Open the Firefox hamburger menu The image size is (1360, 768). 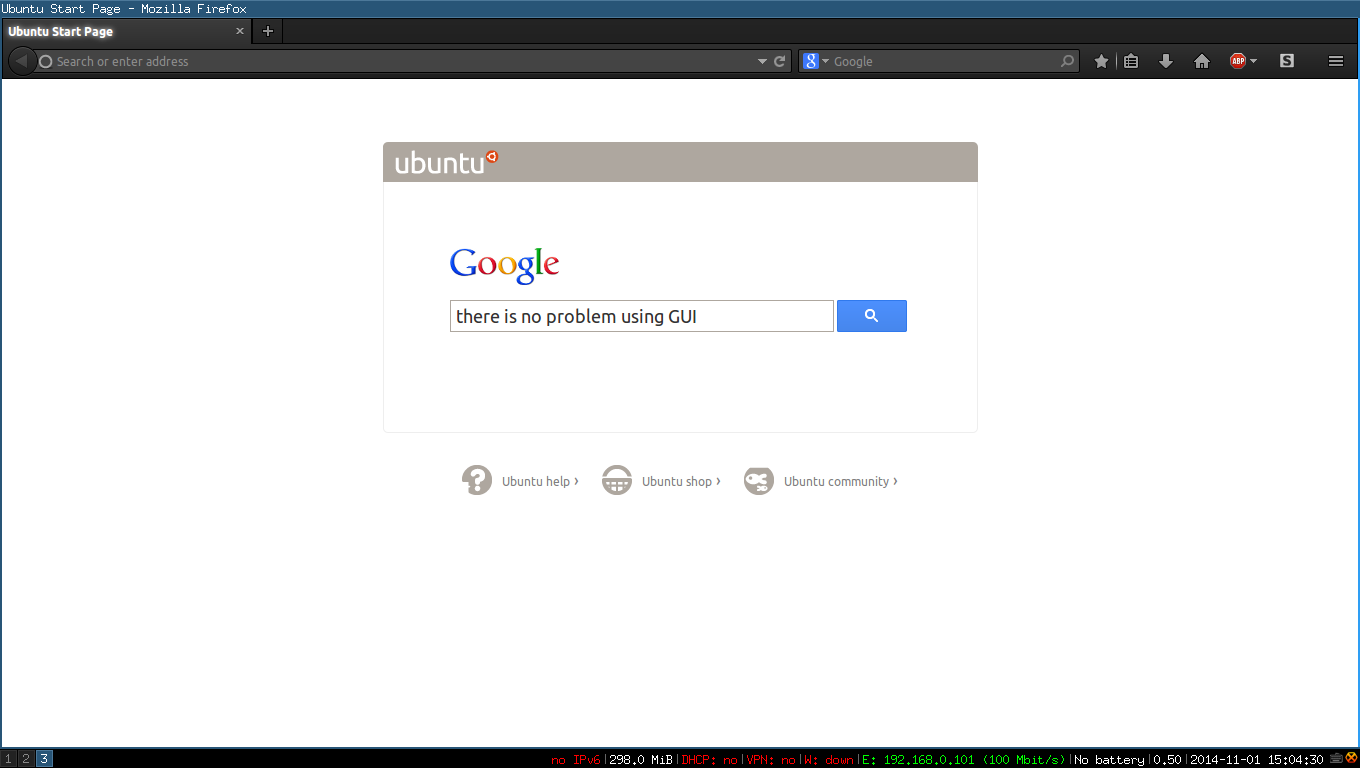(1336, 61)
